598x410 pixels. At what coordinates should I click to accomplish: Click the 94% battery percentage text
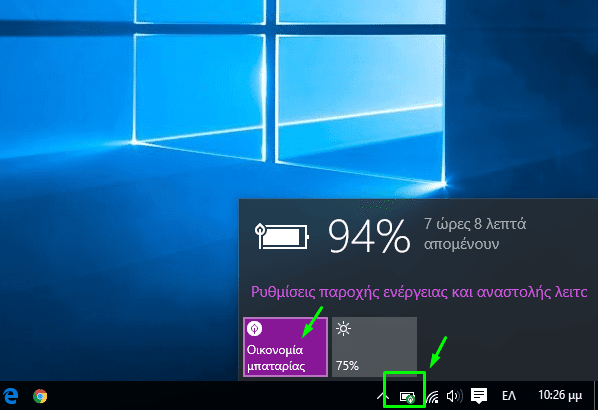coord(369,236)
